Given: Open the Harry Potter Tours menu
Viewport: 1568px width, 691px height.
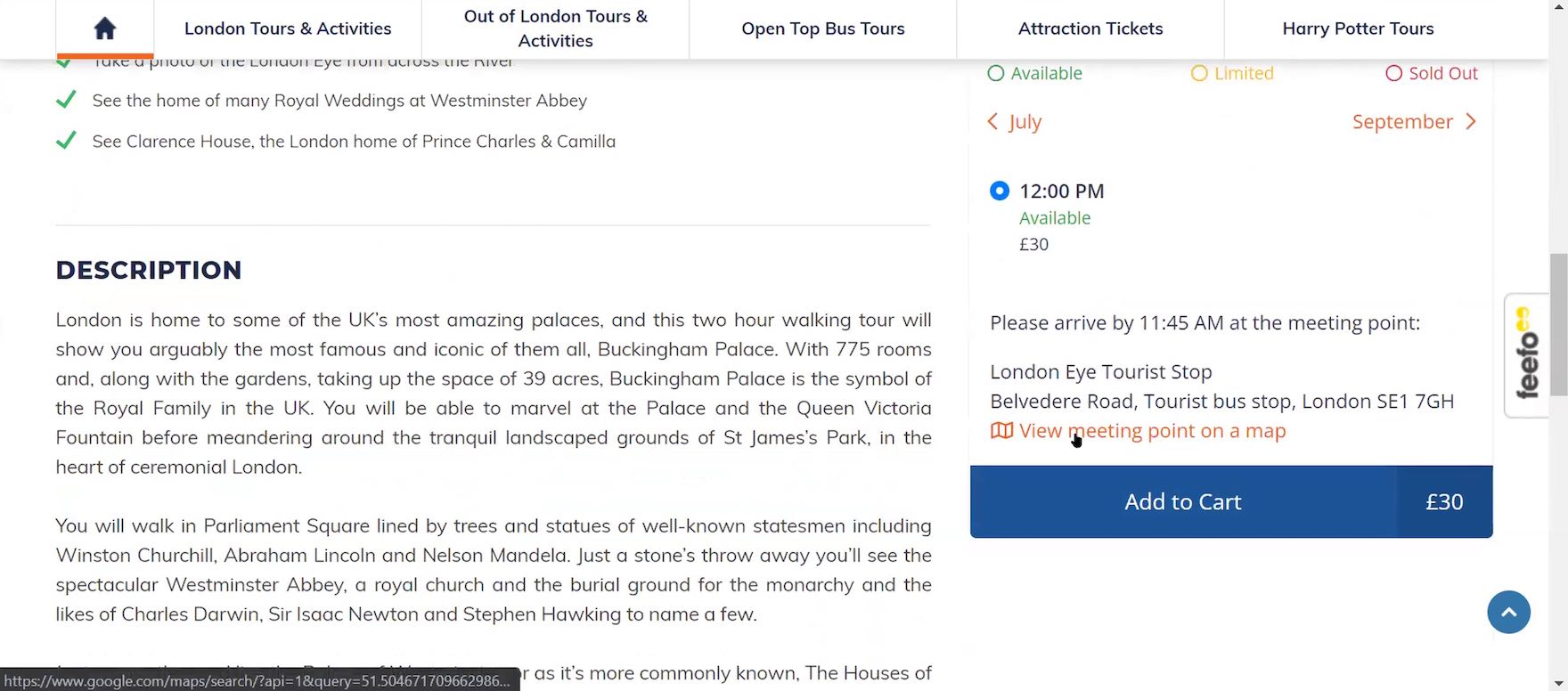Looking at the screenshot, I should click(x=1358, y=28).
